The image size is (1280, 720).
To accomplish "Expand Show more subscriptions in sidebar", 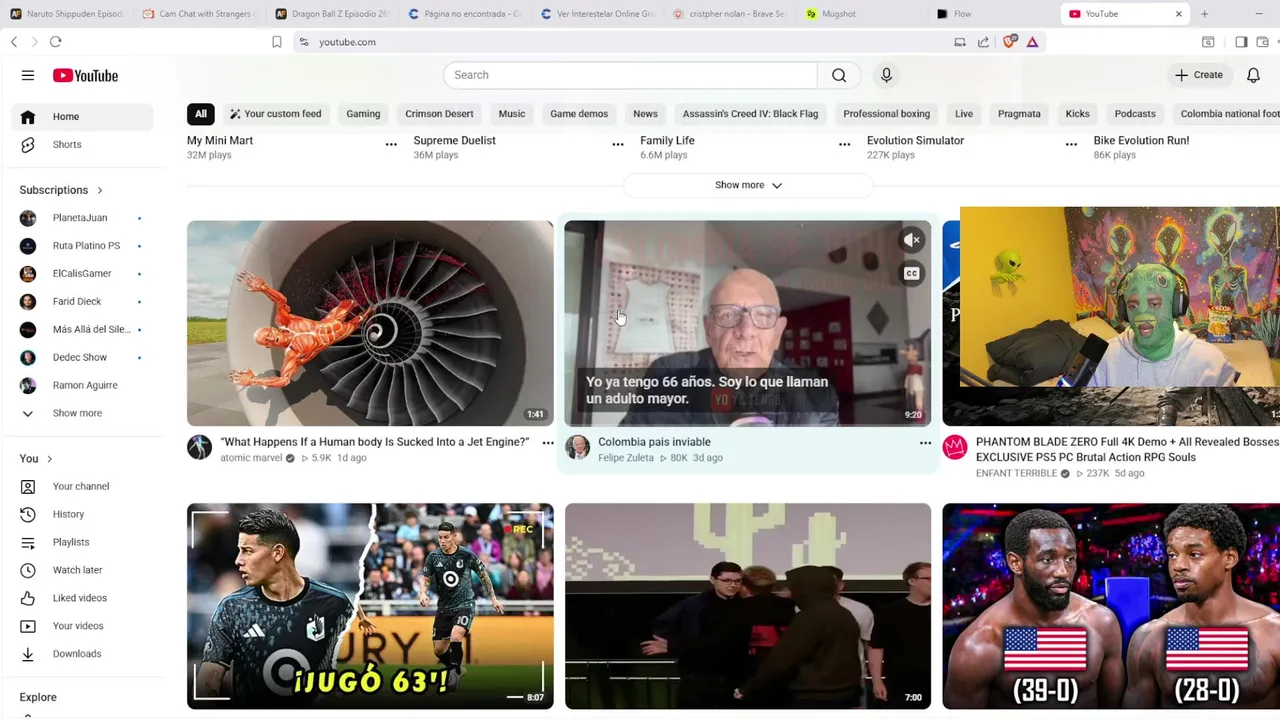I will (x=84, y=413).
